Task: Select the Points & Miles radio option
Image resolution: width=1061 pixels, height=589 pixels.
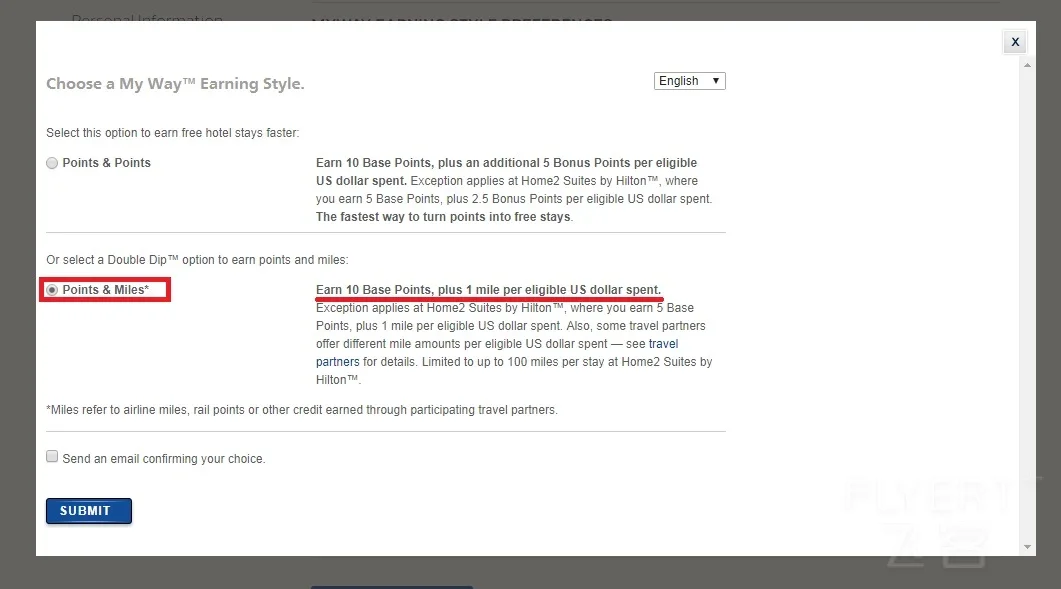Action: point(52,290)
